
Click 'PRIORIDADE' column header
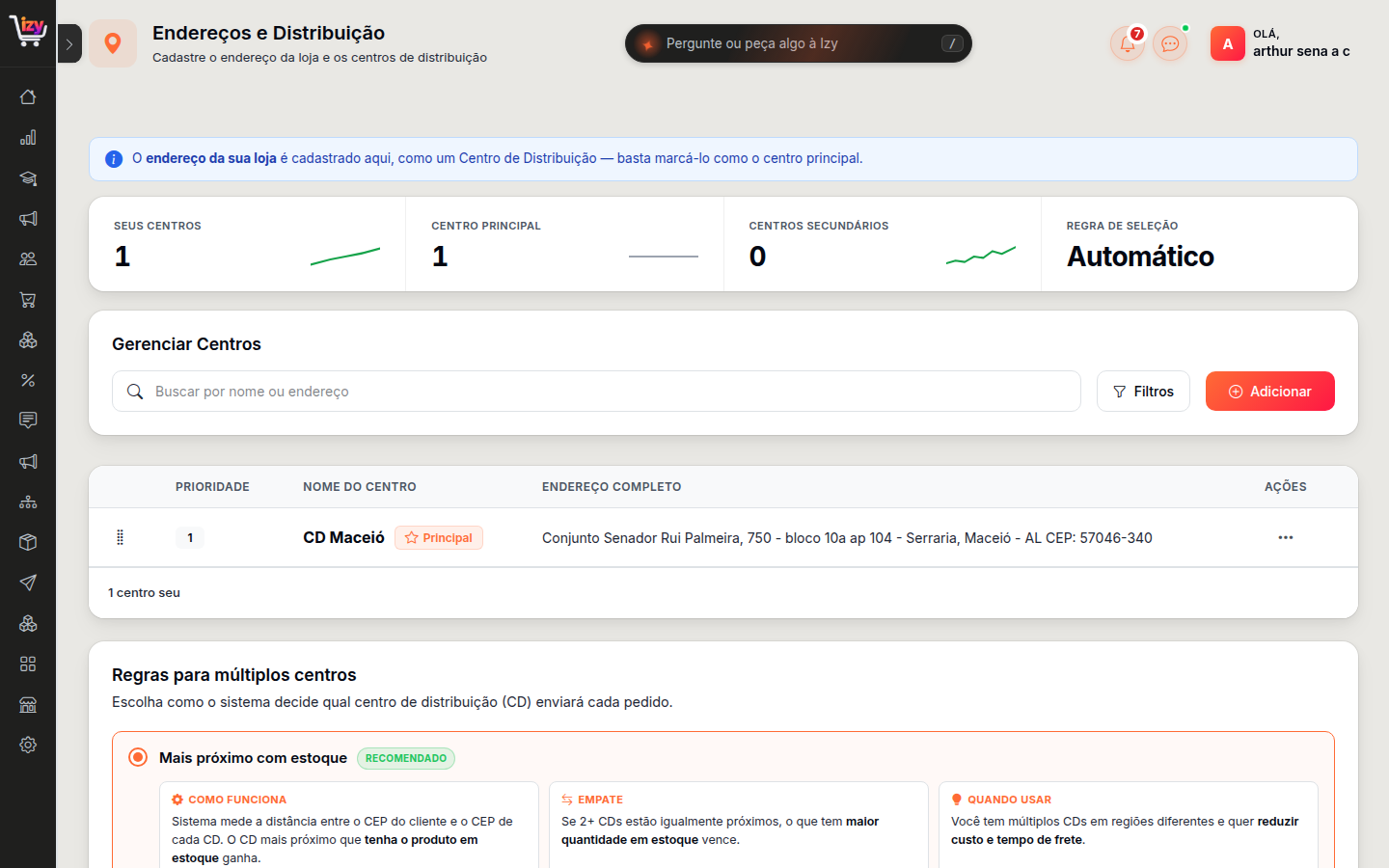(x=212, y=487)
